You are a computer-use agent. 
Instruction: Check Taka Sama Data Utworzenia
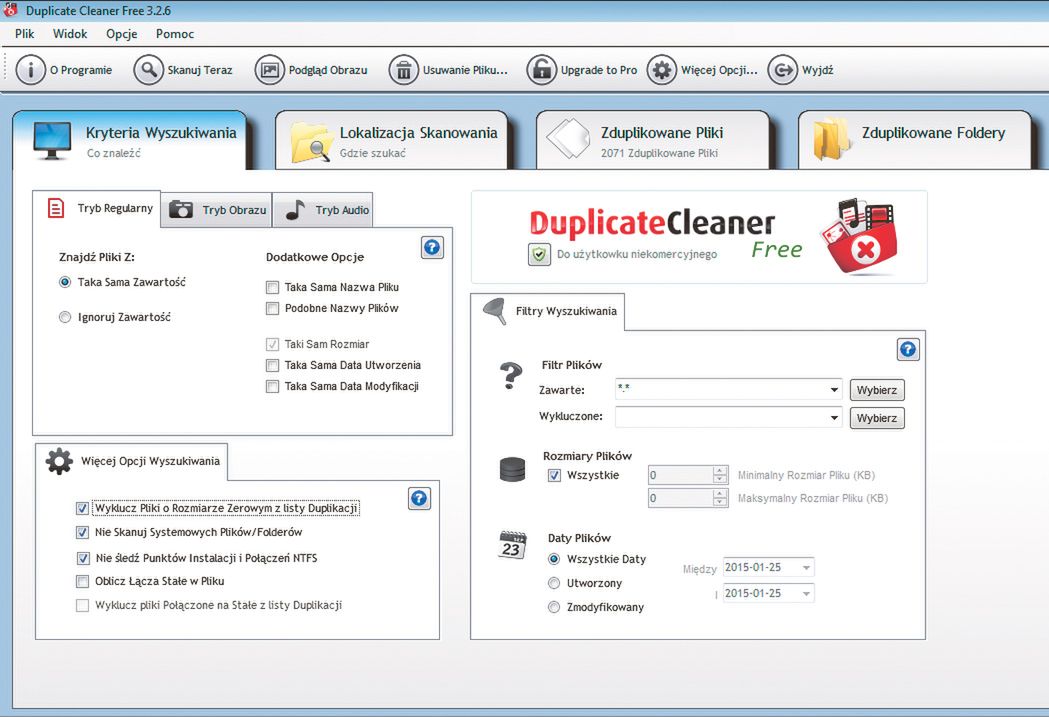[x=272, y=365]
